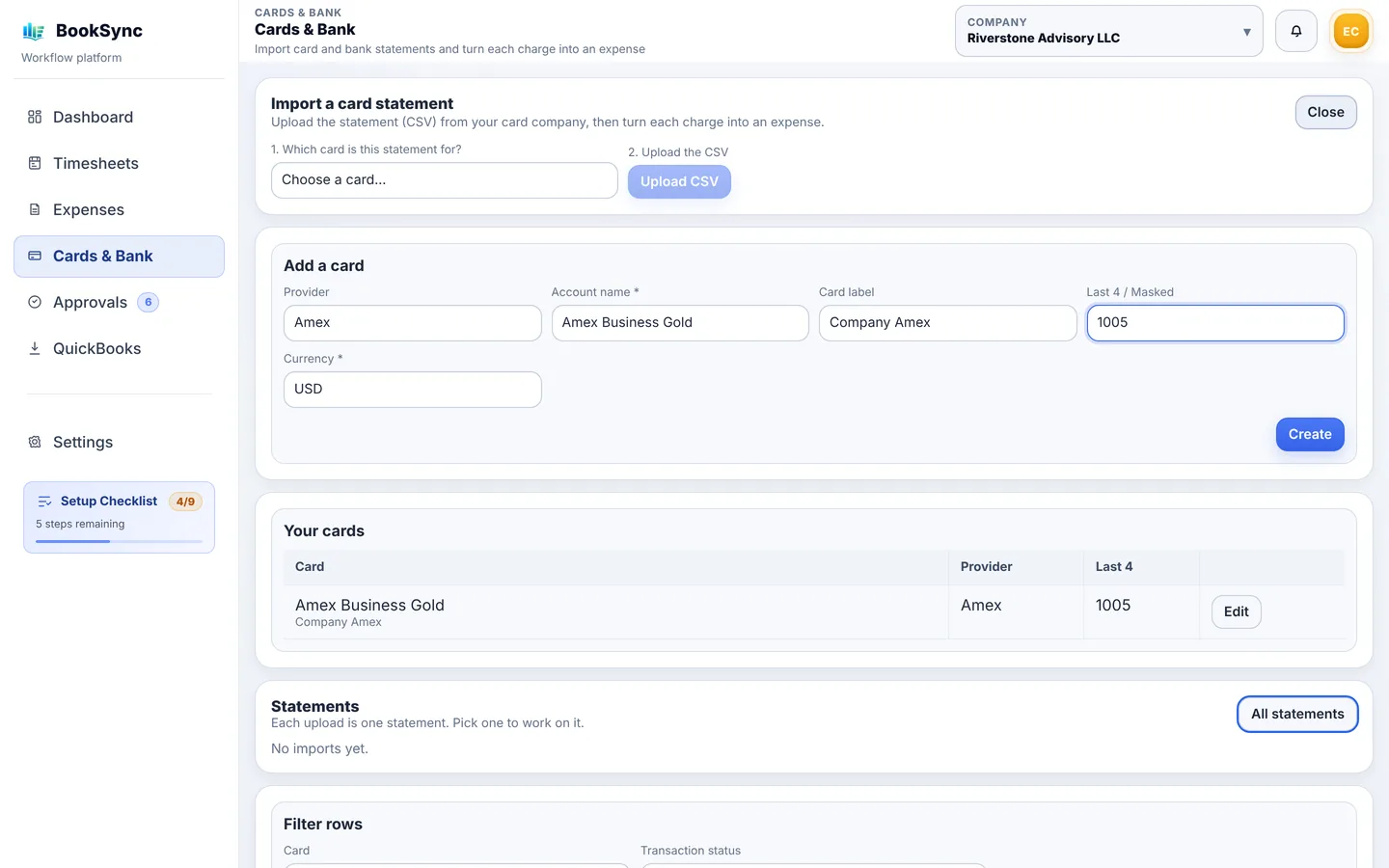Click the Setup Checklist list icon
This screenshot has width=1389, height=868.
44,502
